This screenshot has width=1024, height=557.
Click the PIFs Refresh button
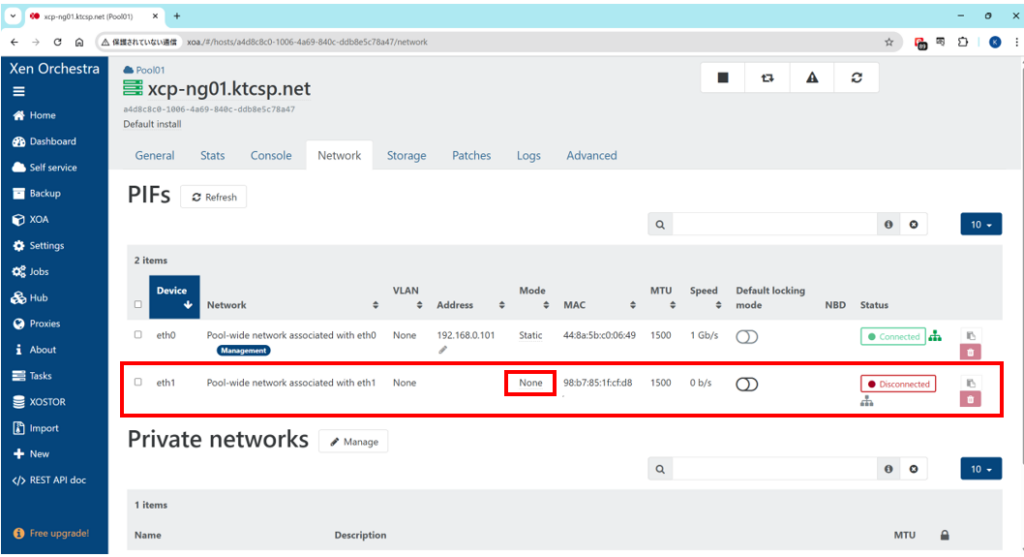coord(214,197)
